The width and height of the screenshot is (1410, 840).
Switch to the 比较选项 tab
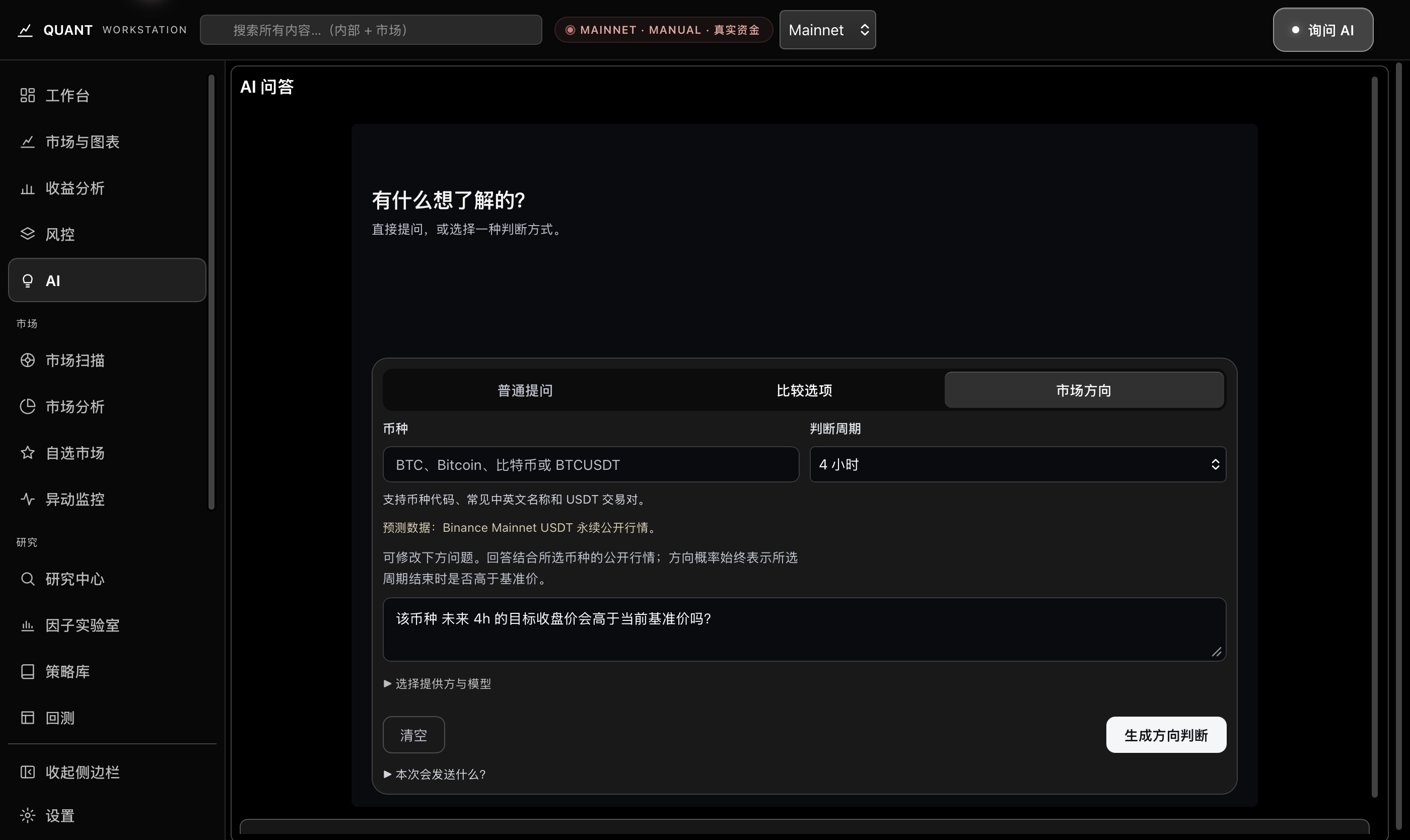pos(804,390)
